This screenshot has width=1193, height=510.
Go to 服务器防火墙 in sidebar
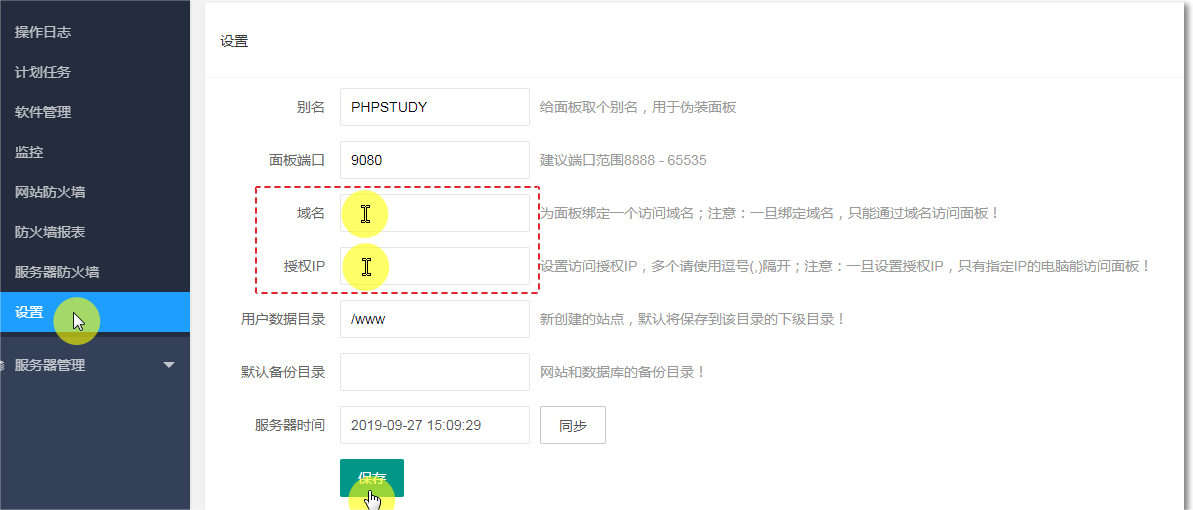58,272
